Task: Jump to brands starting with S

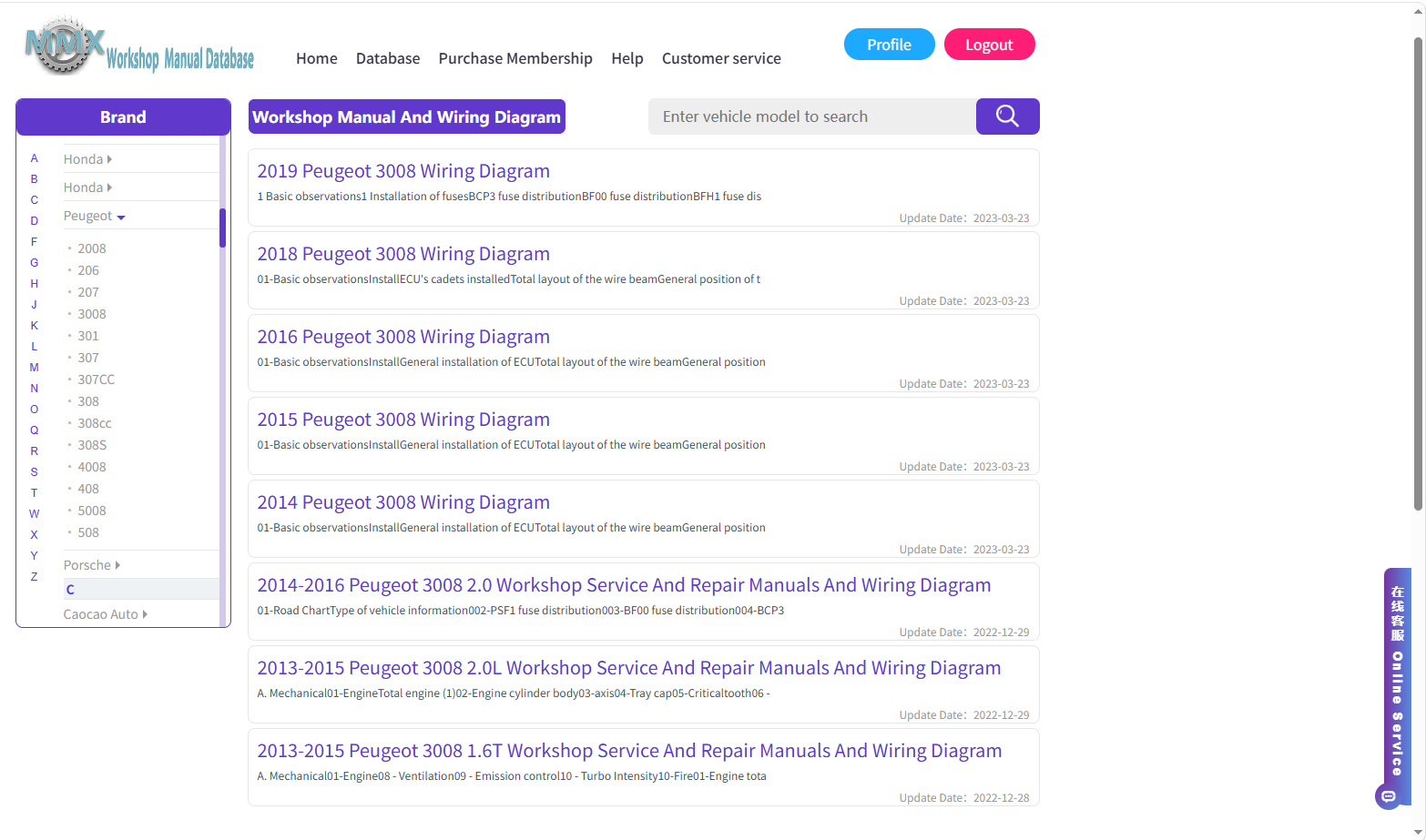Action: (35, 472)
